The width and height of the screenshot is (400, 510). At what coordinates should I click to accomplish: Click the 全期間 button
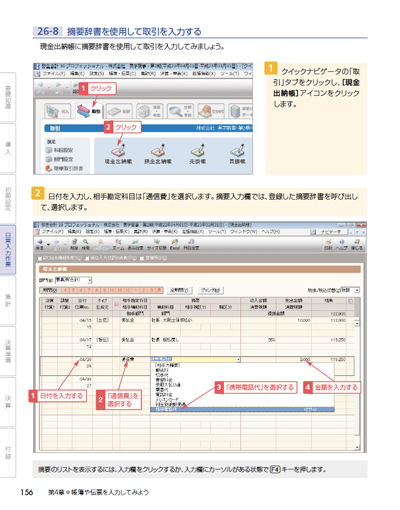[179, 290]
